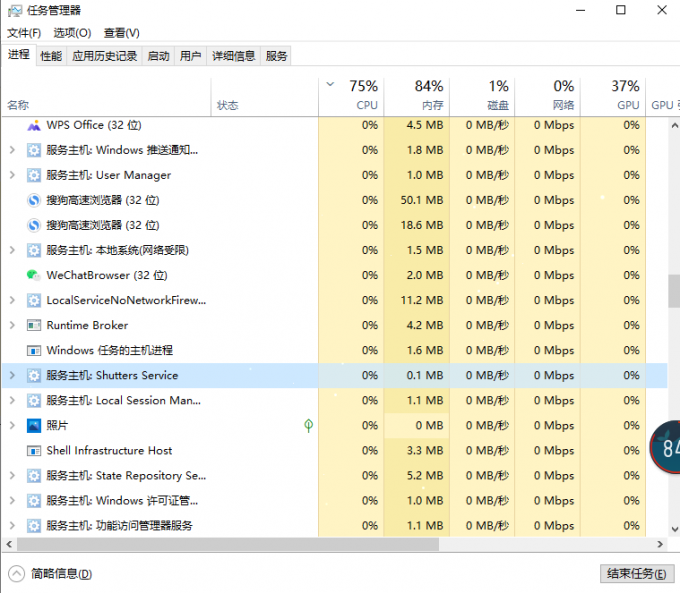Screen dimensions: 680x593
Task: Sort by the 名称 column header
Action: point(107,96)
